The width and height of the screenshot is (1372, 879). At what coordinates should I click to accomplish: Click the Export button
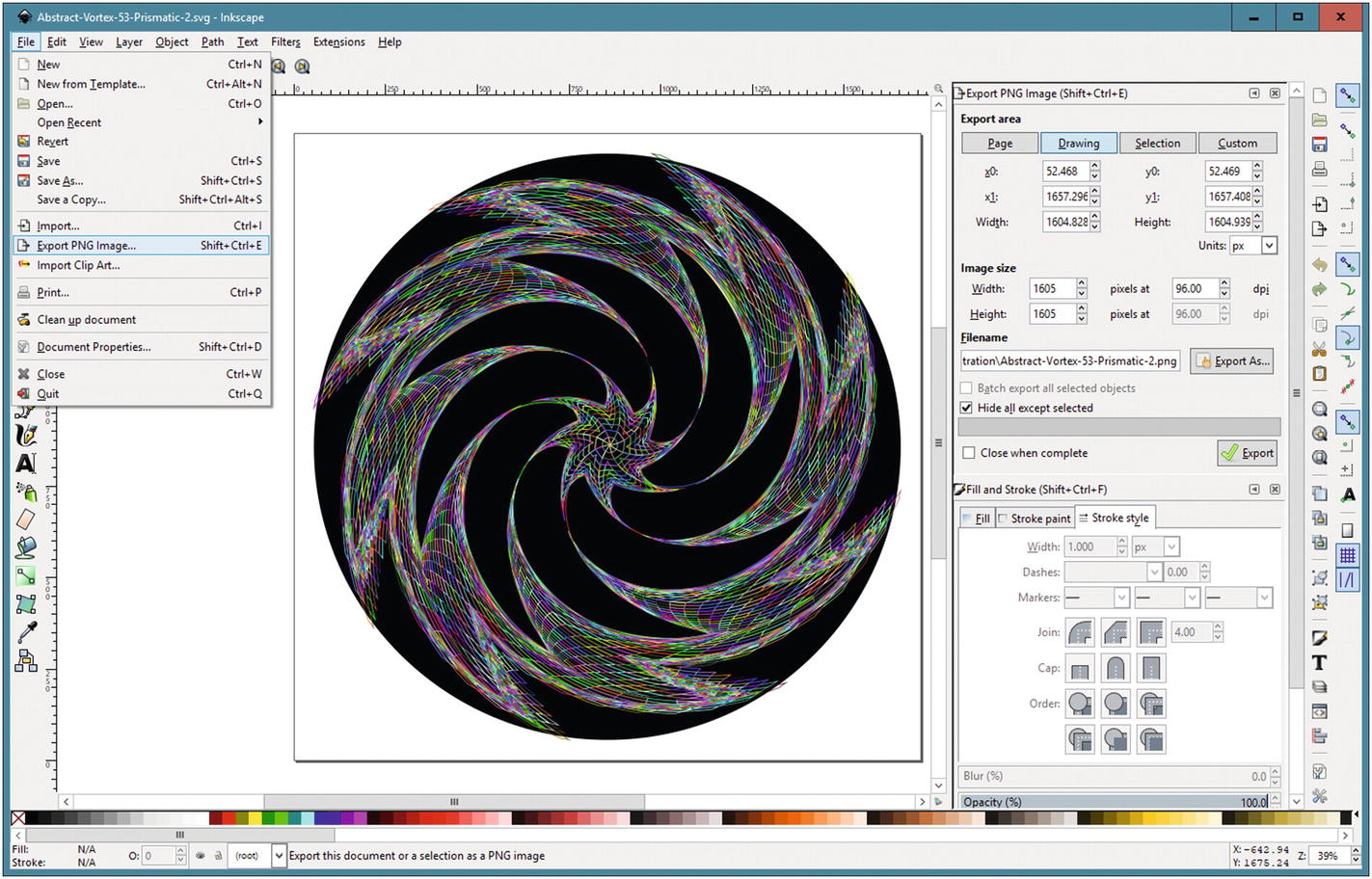coord(1248,453)
